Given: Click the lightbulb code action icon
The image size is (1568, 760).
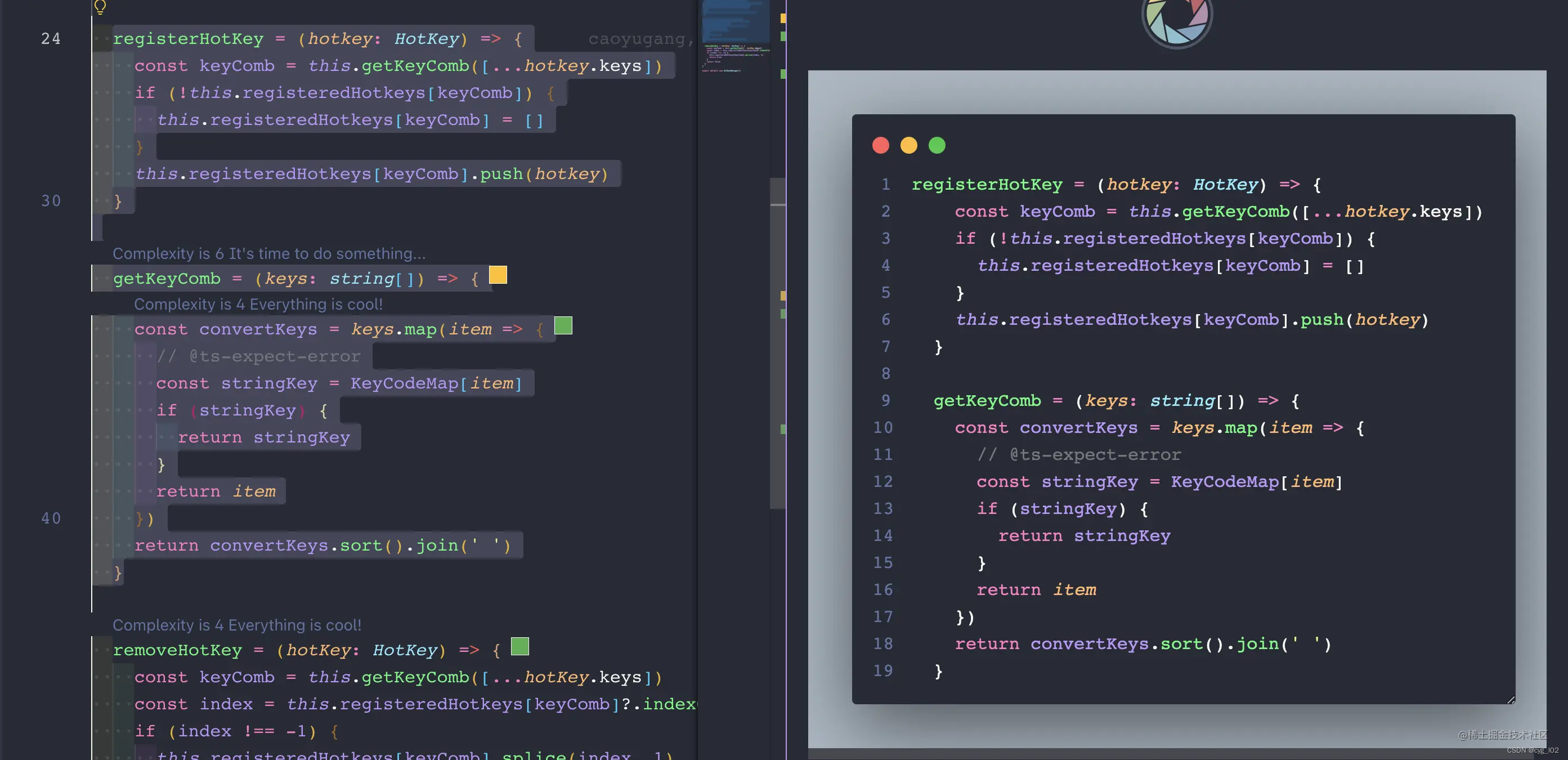Looking at the screenshot, I should tap(100, 7).
